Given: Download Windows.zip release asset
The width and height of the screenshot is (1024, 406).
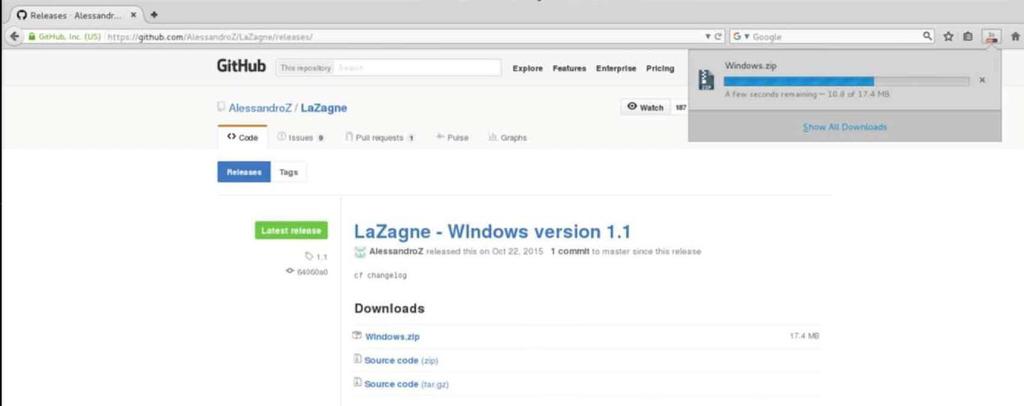Looking at the screenshot, I should [x=392, y=337].
